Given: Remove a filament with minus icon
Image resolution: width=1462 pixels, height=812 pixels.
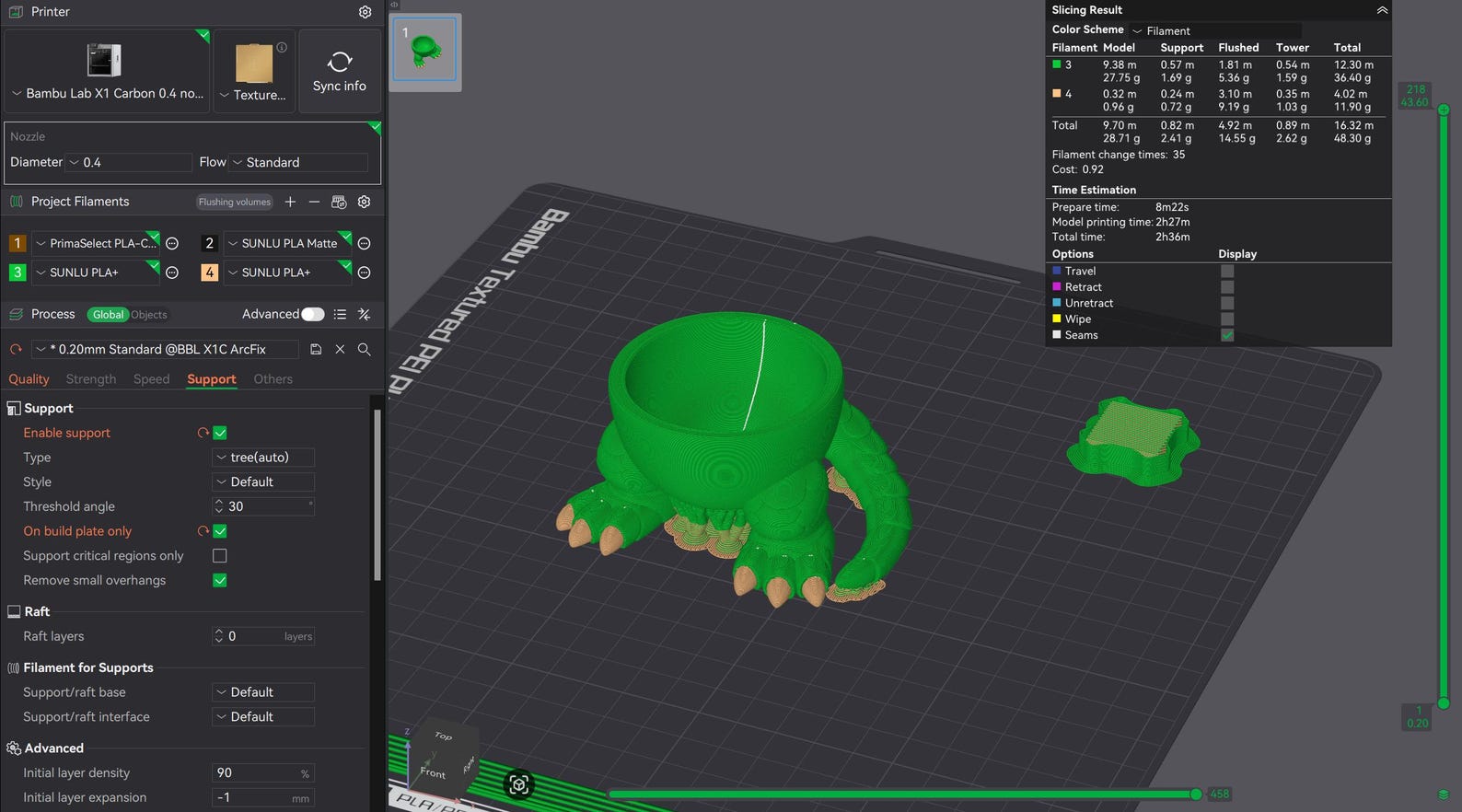Looking at the screenshot, I should click(x=314, y=202).
